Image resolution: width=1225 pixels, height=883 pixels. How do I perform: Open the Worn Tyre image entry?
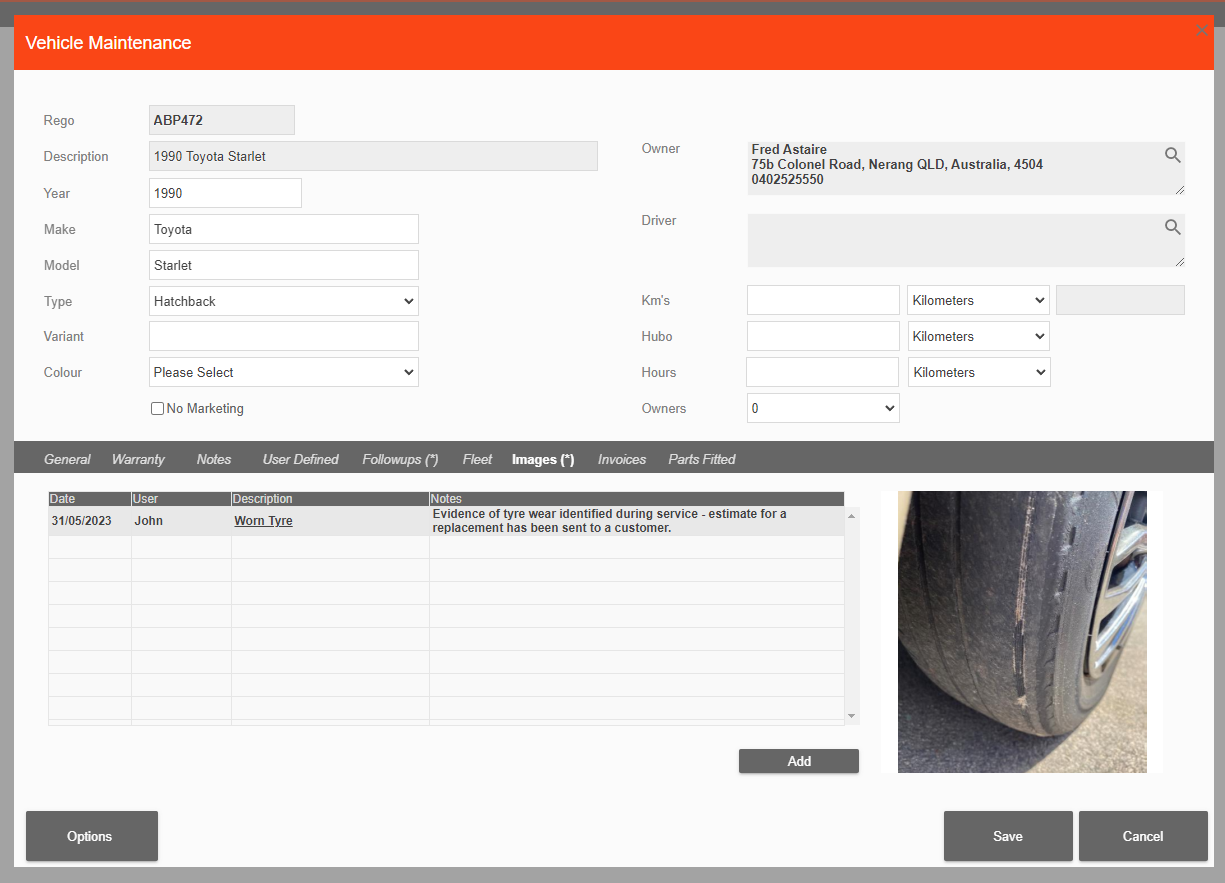point(263,520)
